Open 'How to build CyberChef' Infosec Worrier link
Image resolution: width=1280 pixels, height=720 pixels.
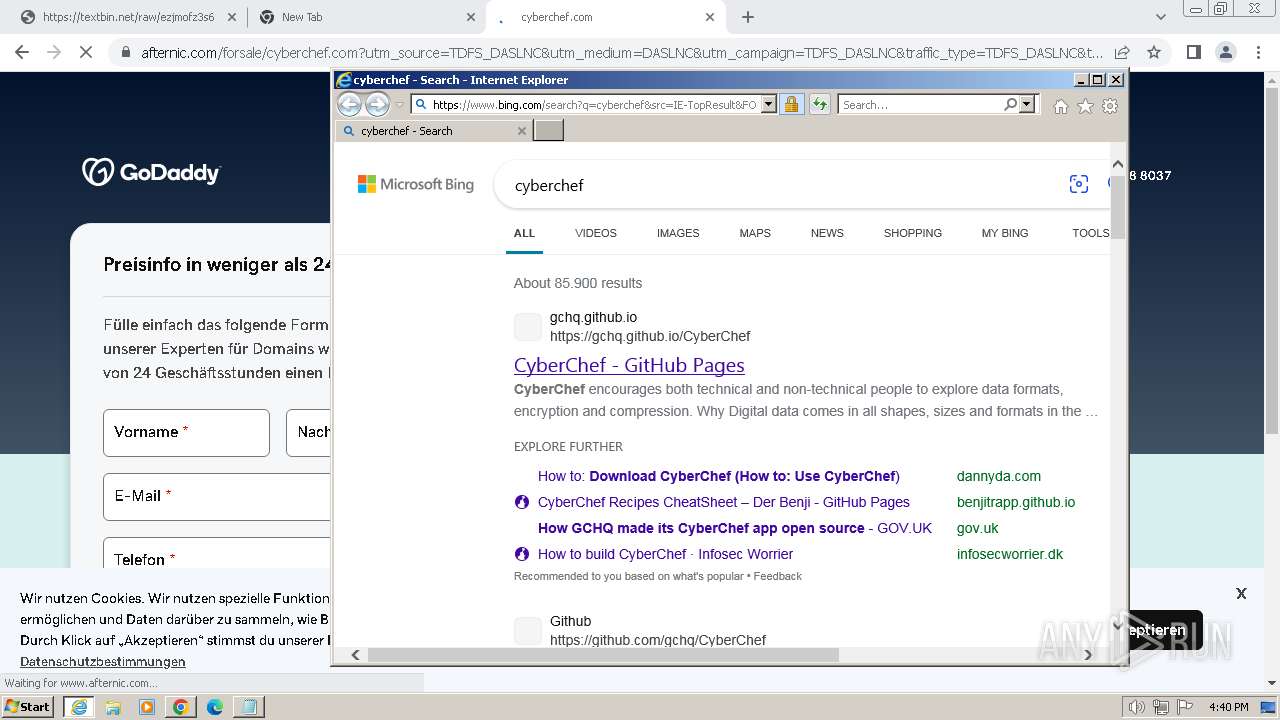point(665,554)
